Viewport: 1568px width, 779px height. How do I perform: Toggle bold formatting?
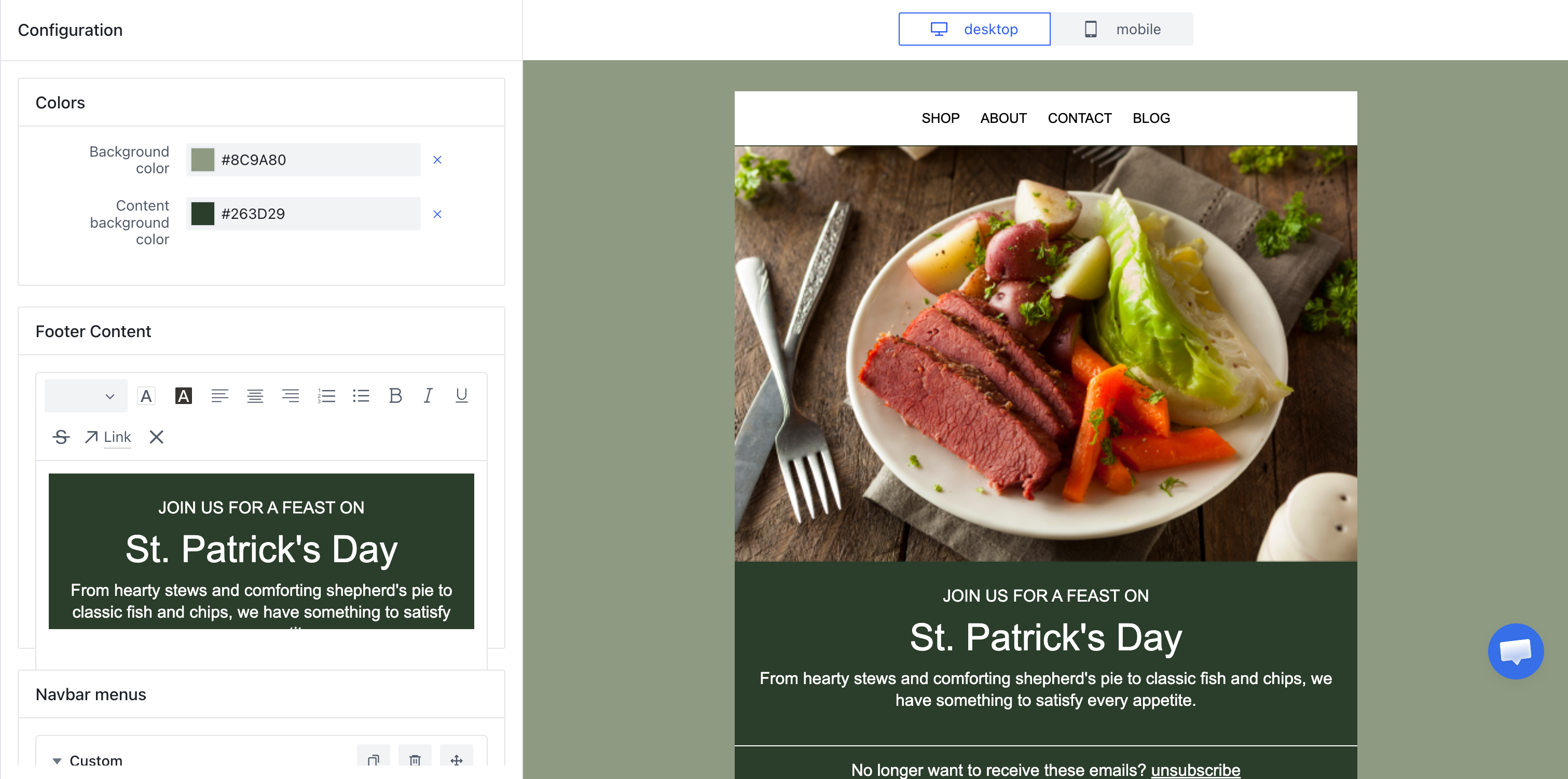pos(395,396)
